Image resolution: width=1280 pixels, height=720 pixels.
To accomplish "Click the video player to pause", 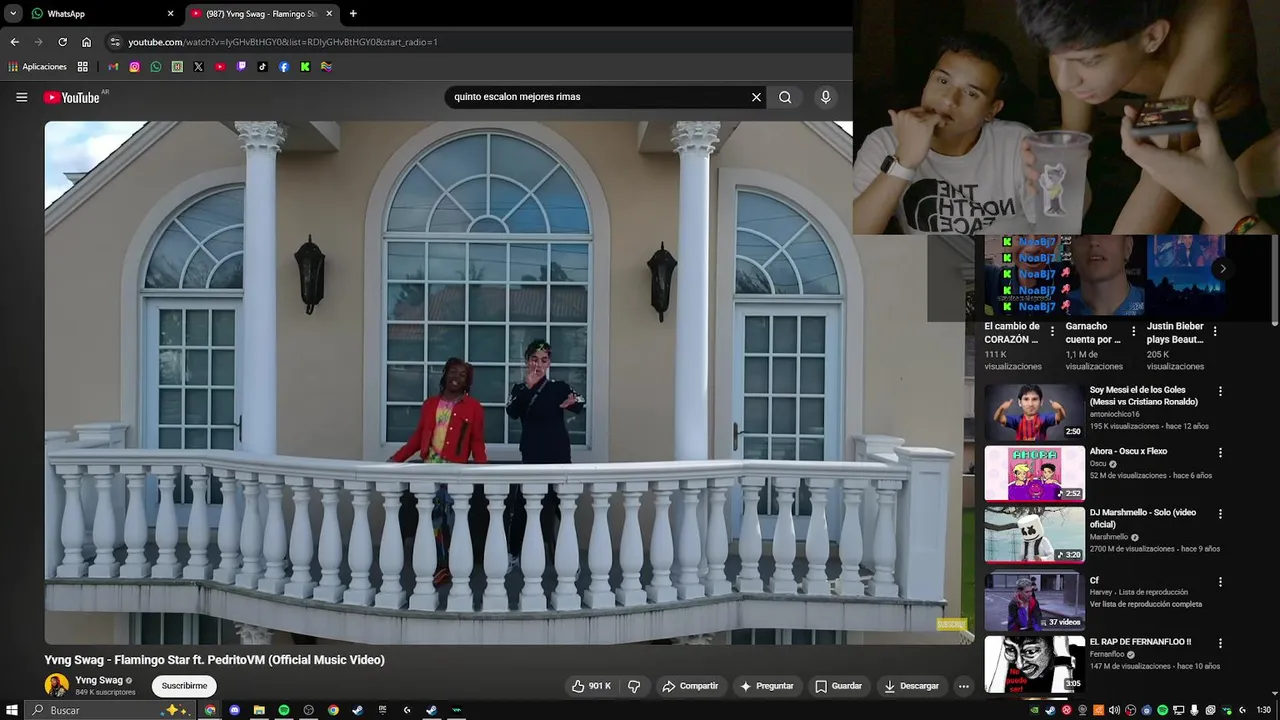I will (x=509, y=383).
